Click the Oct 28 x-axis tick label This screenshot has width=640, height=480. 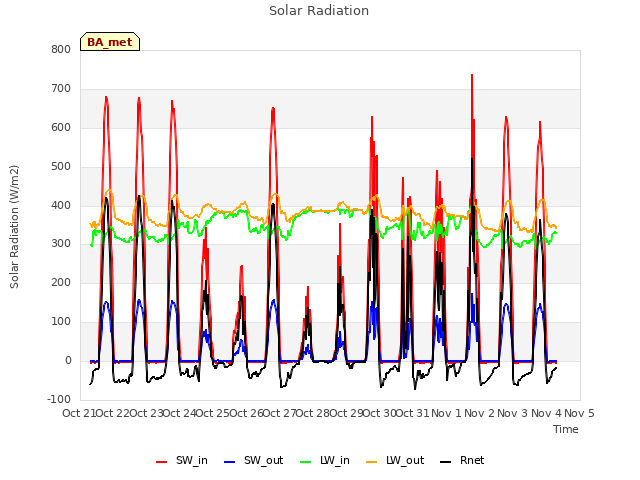coord(312,413)
